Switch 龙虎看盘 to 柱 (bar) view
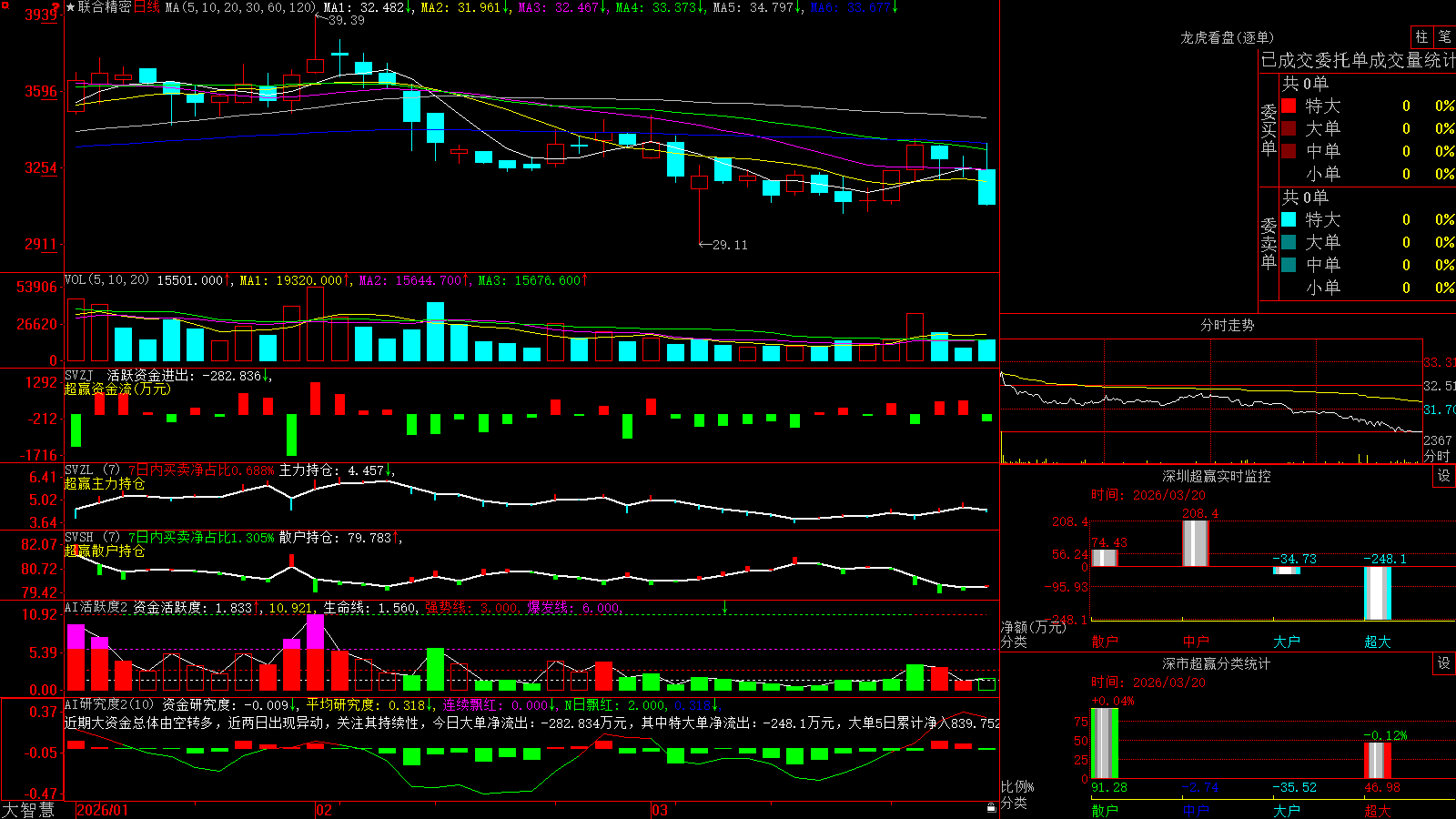This screenshot has width=1456, height=819. click(1421, 36)
